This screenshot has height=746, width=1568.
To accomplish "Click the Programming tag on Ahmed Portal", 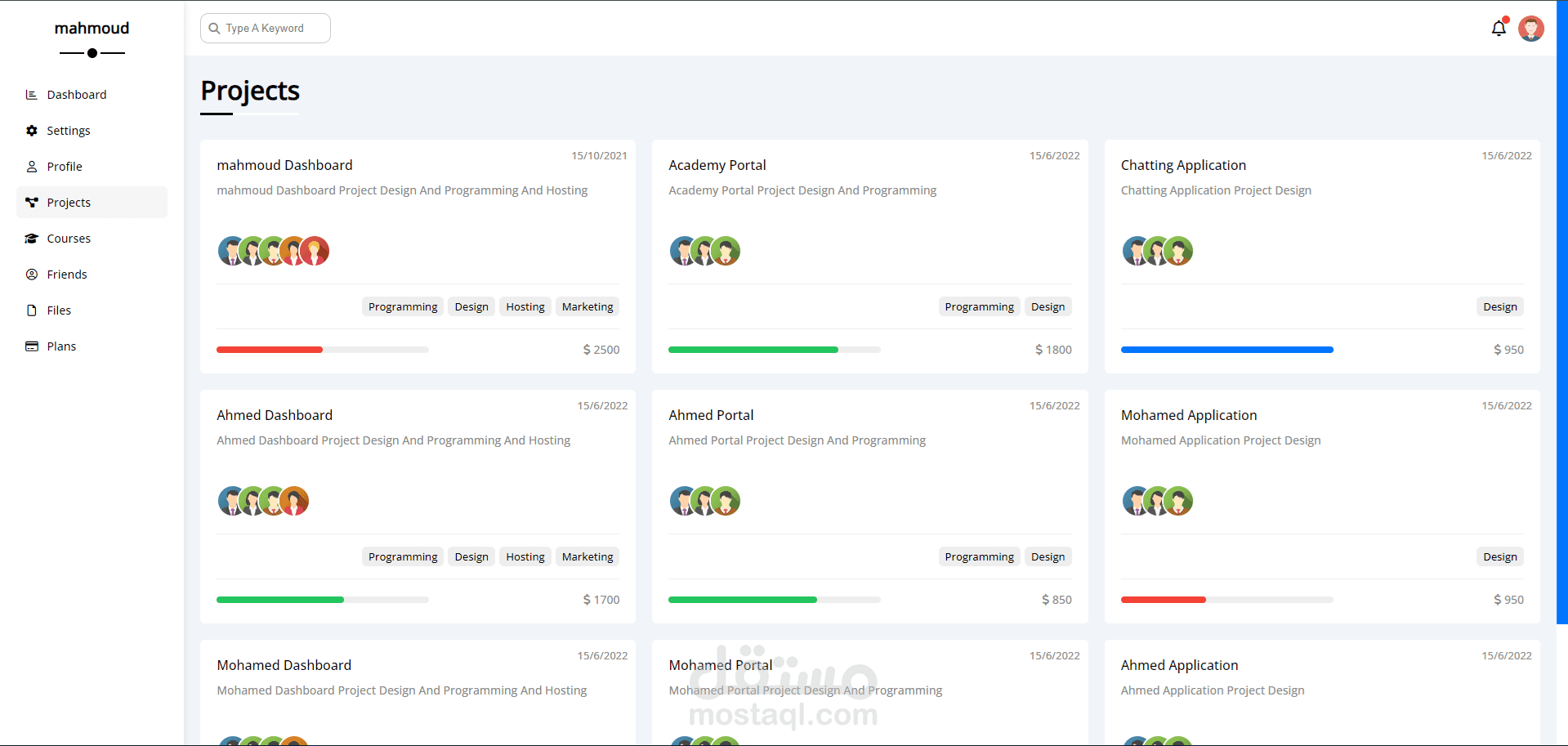I will (x=979, y=556).
